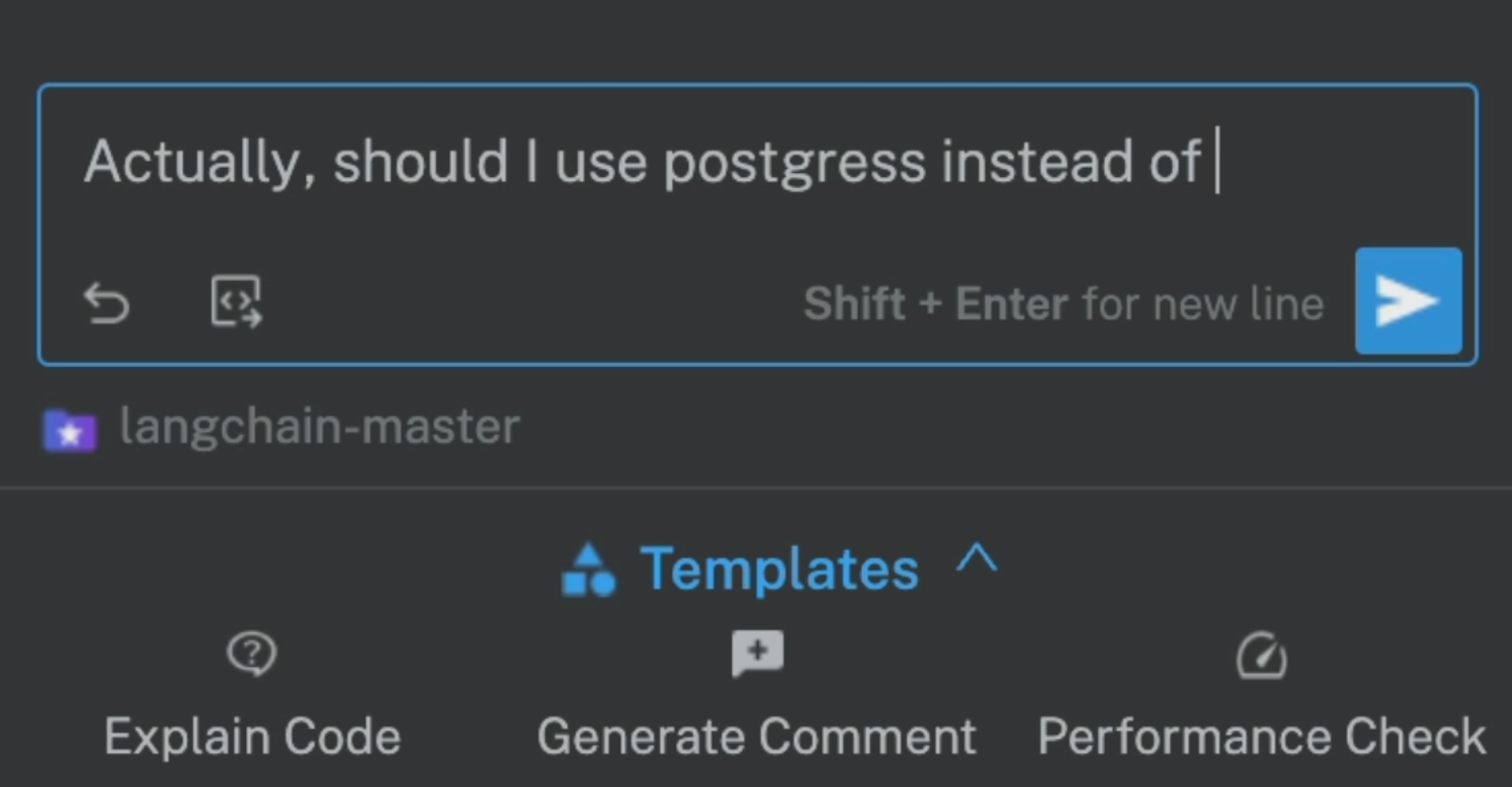The height and width of the screenshot is (787, 1512).
Task: Click the word 'Actually' in the message
Action: (x=193, y=162)
